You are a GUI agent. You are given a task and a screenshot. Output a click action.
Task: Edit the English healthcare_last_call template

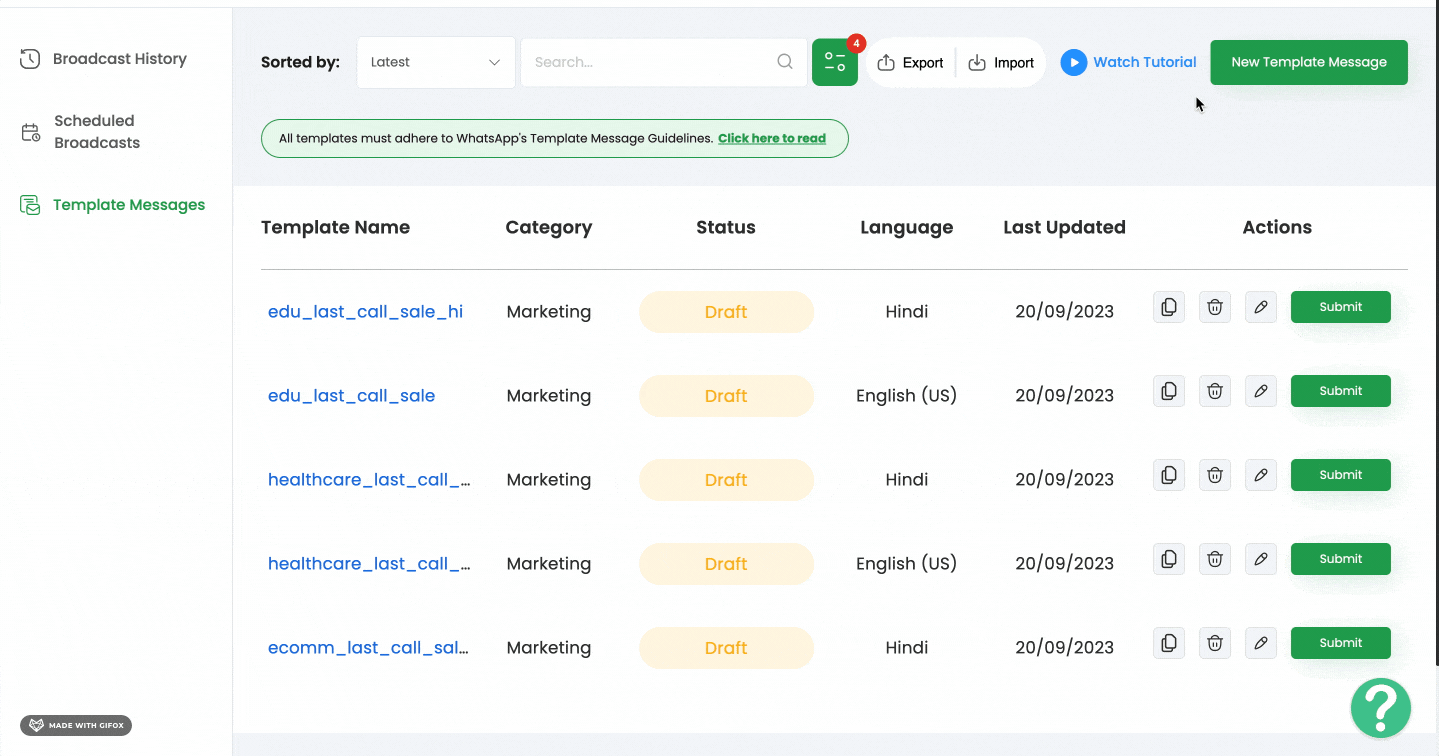[x=1261, y=559]
